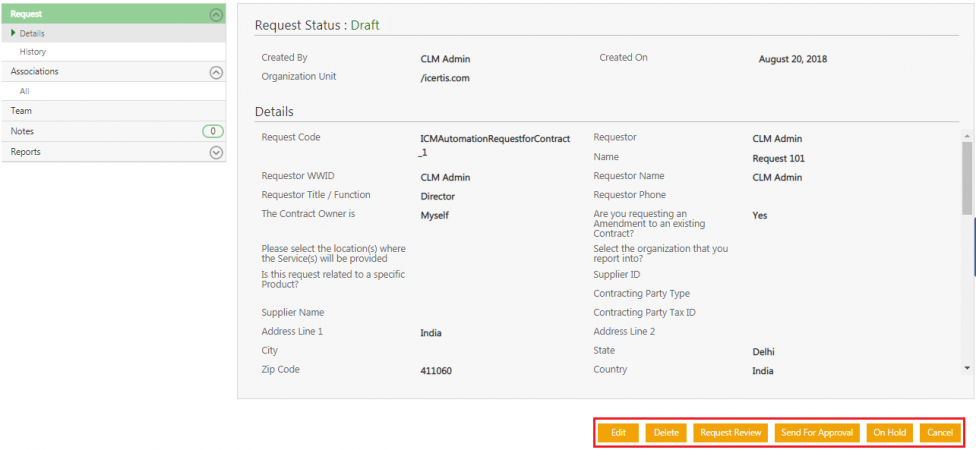
Task: Collapse the Associations section chevron
Action: [216, 72]
